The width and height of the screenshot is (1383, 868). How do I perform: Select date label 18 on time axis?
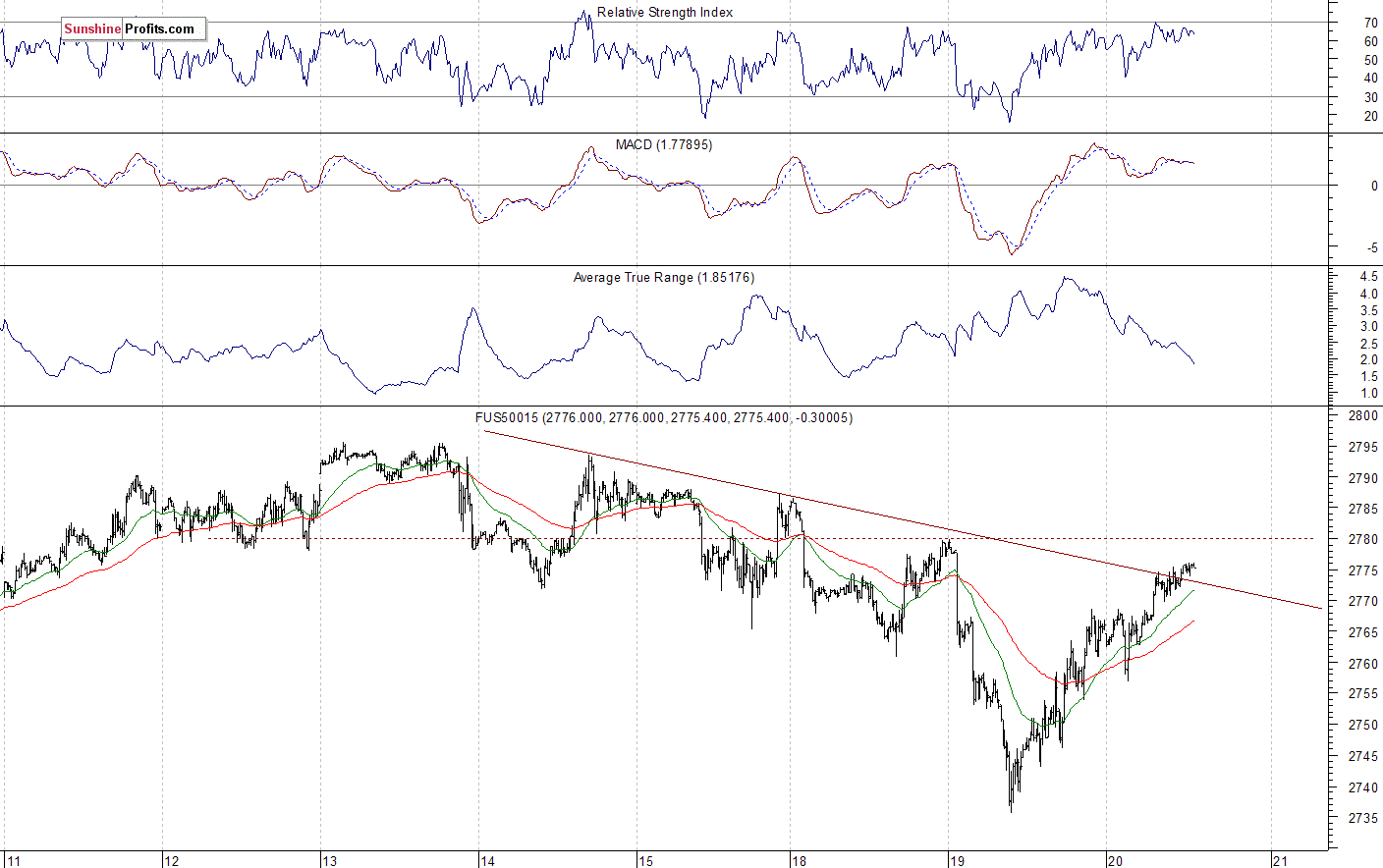799,861
